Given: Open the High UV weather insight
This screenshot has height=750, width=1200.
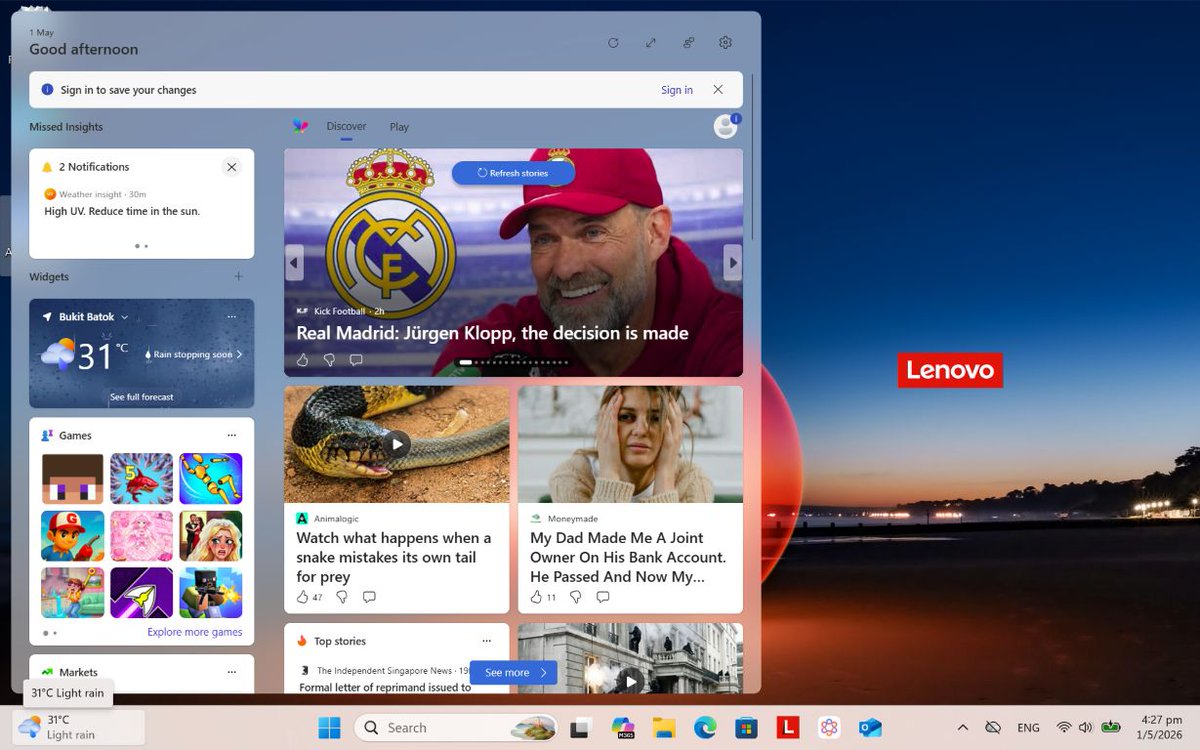Looking at the screenshot, I should click(122, 211).
